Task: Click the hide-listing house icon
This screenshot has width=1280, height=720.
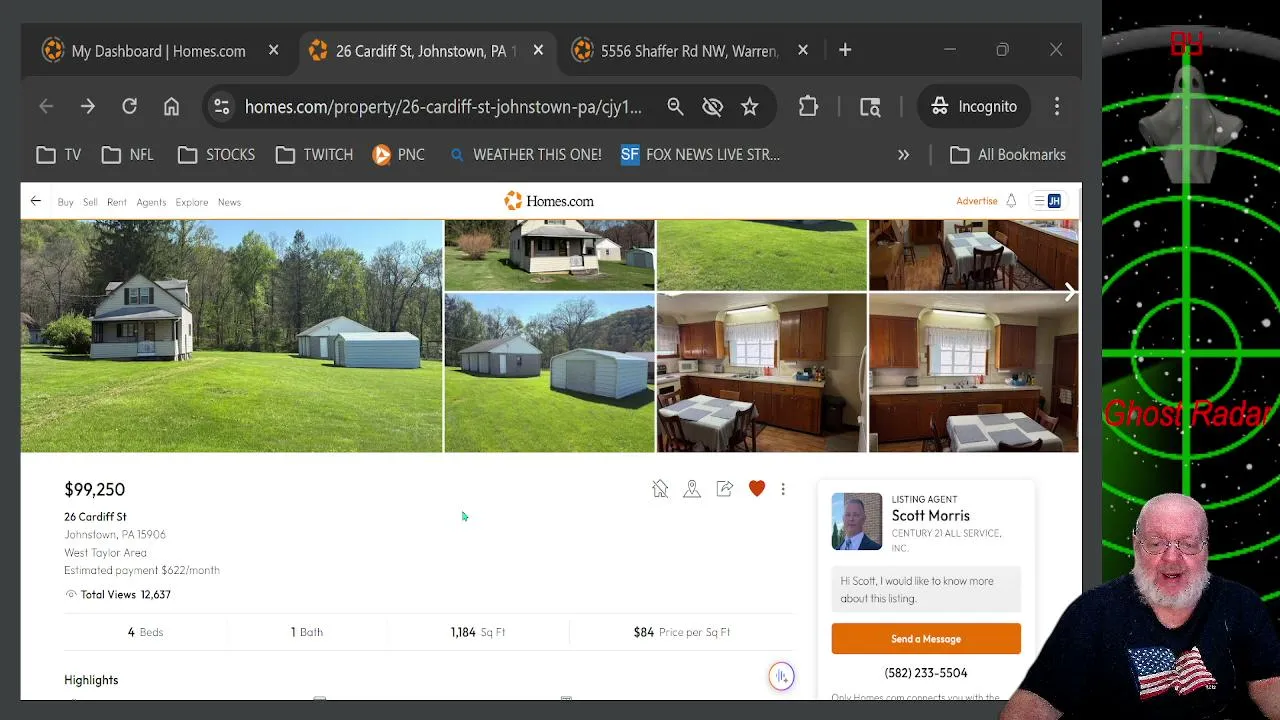Action: (660, 488)
